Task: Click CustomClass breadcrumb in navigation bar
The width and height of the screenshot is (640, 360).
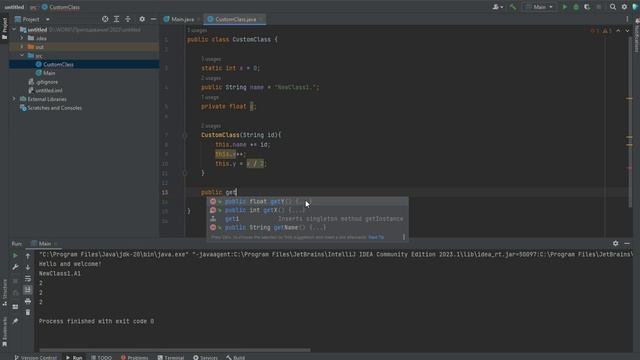Action: tap(61, 7)
